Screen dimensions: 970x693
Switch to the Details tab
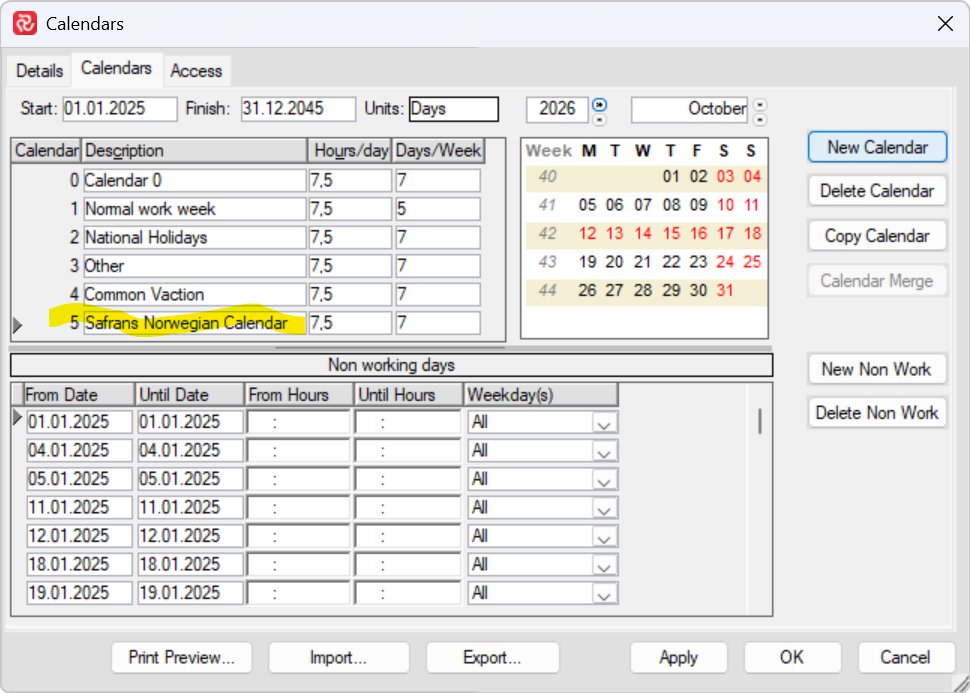[x=39, y=70]
